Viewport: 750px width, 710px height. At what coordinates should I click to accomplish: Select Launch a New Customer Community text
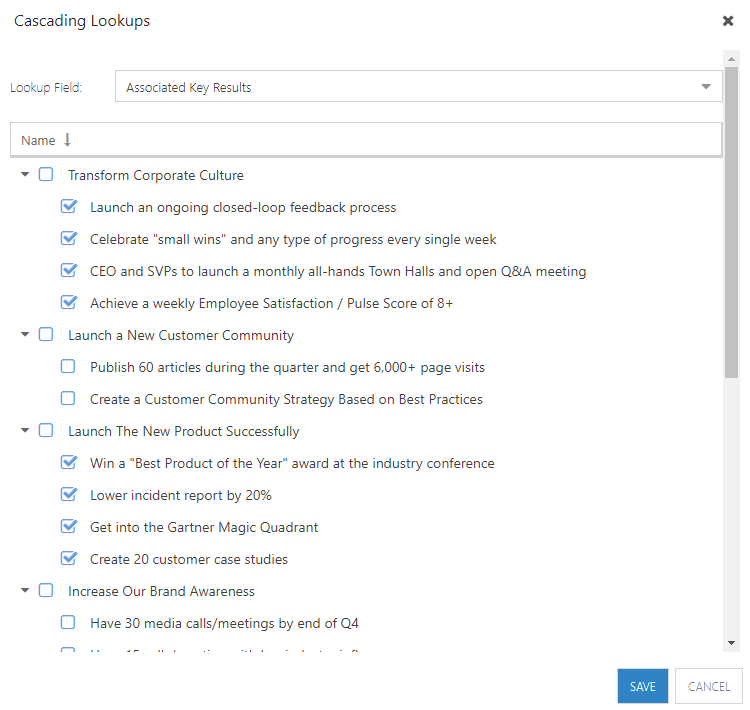point(181,335)
